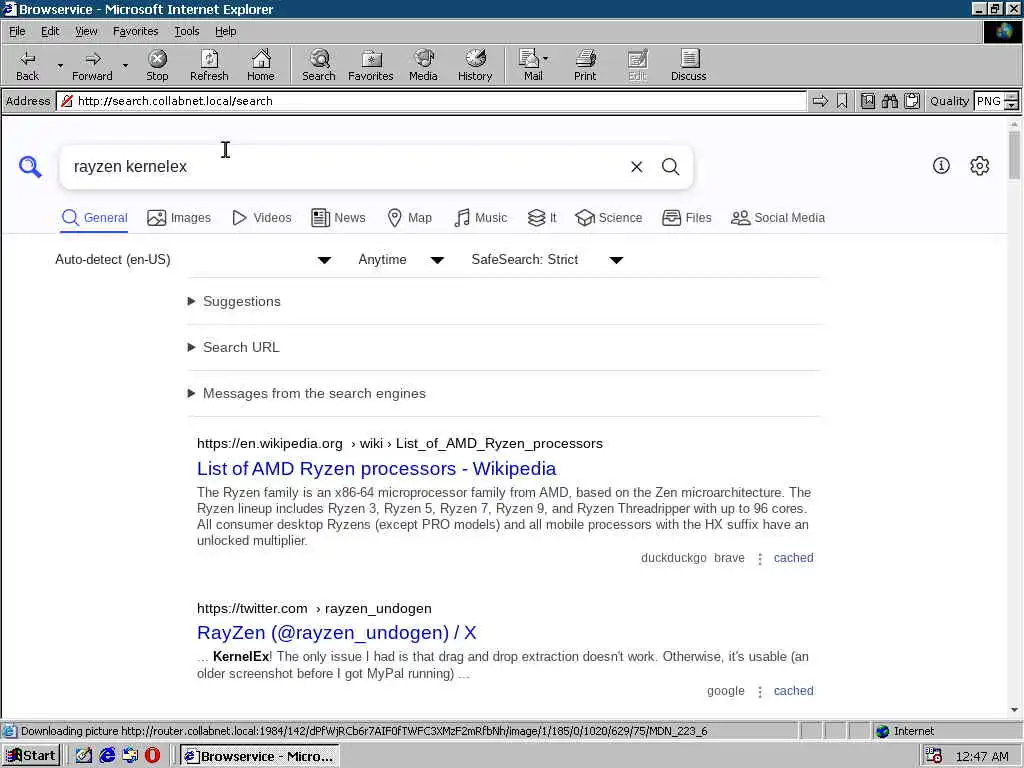
Task: Go back with the Back toolbar button
Action: 27,65
